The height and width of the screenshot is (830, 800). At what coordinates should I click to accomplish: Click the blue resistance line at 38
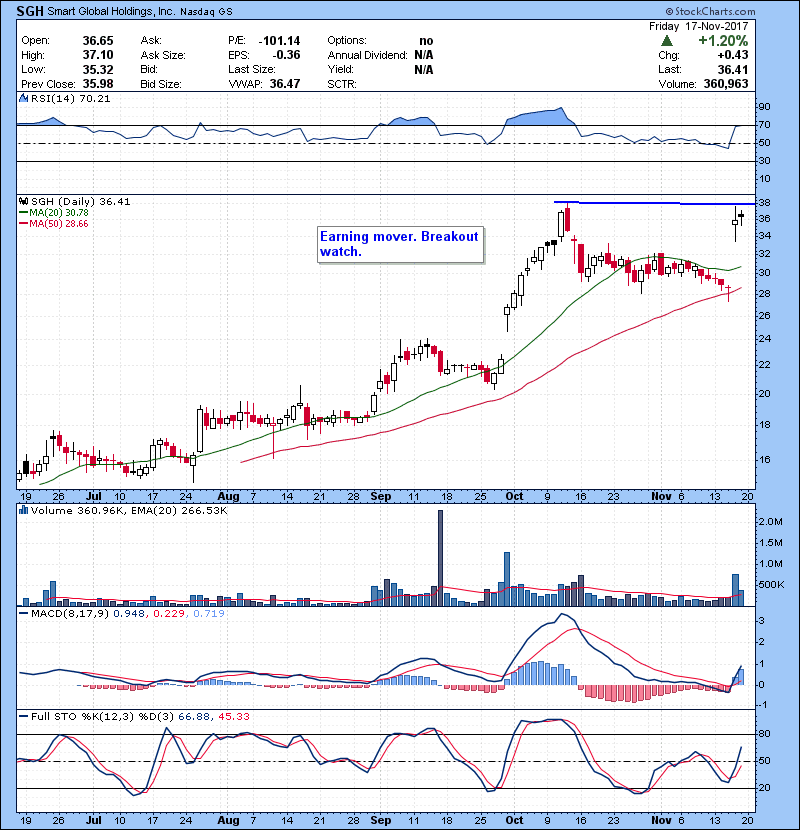pyautogui.click(x=654, y=203)
